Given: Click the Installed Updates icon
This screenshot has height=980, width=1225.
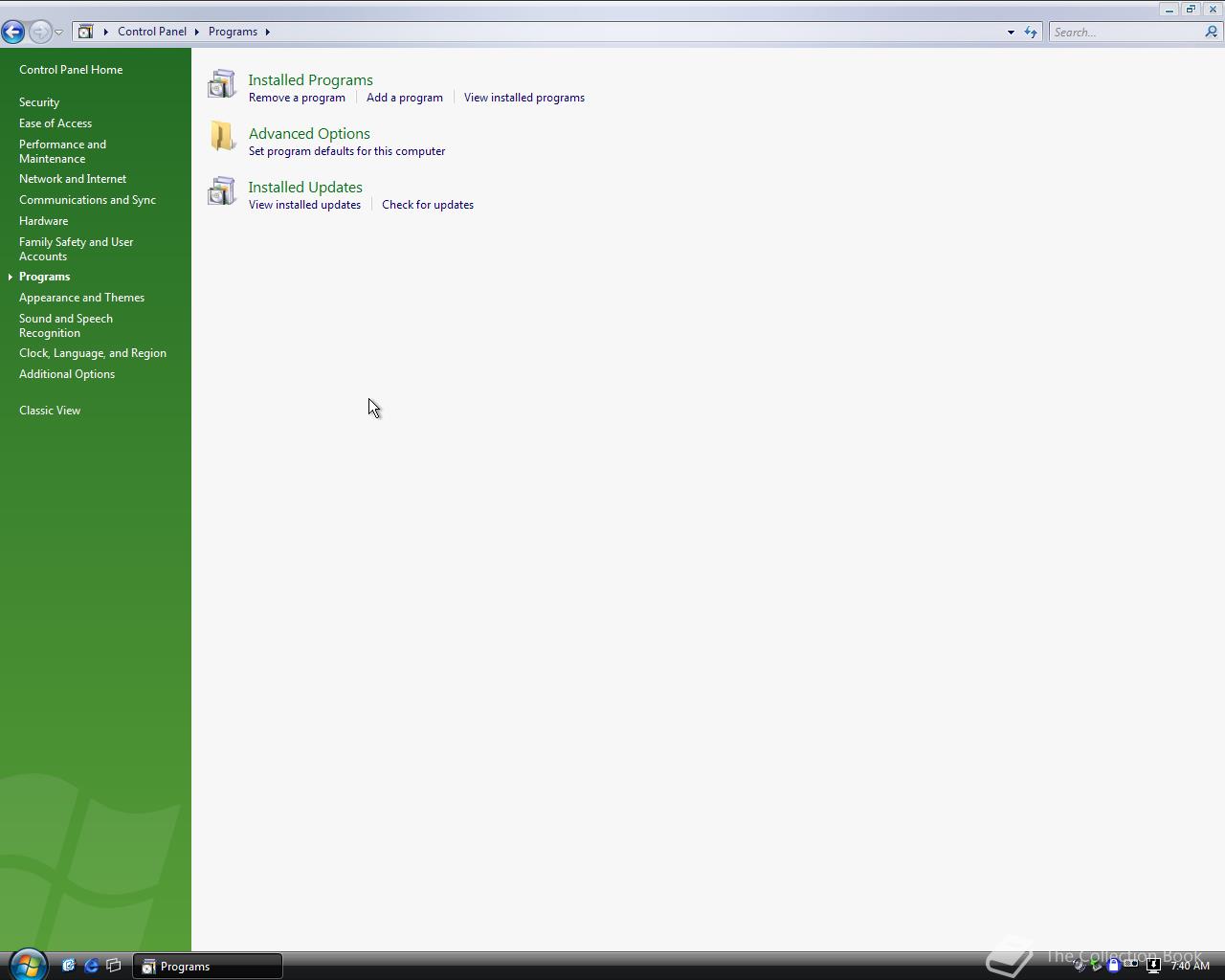Looking at the screenshot, I should coord(221,191).
